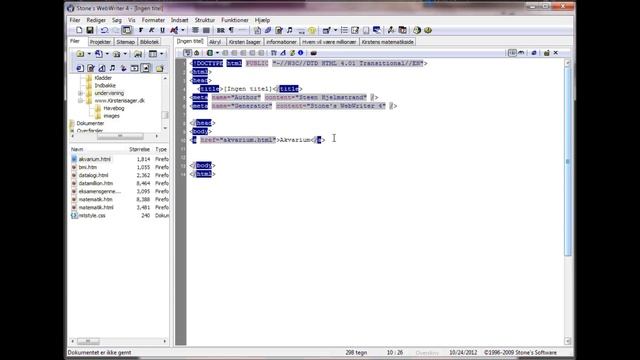640x360 pixels.
Task: Select the images folder
Action: [111, 116]
